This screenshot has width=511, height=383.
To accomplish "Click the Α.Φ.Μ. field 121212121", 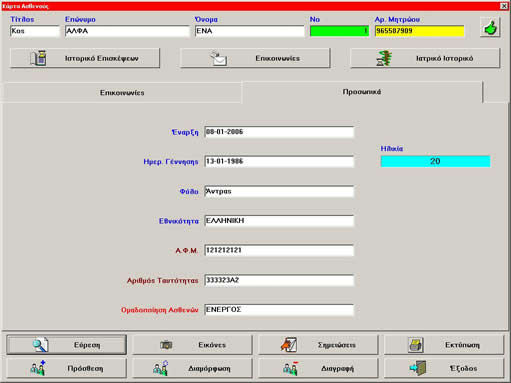I will [279, 250].
